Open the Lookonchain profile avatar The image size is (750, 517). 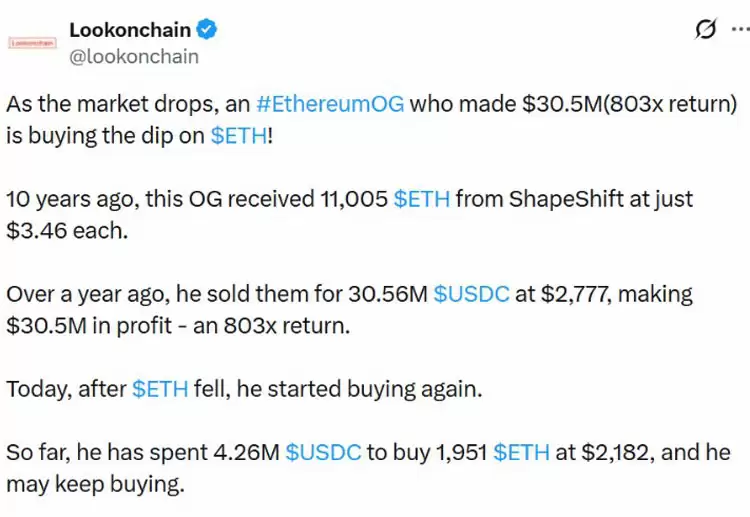(32, 43)
